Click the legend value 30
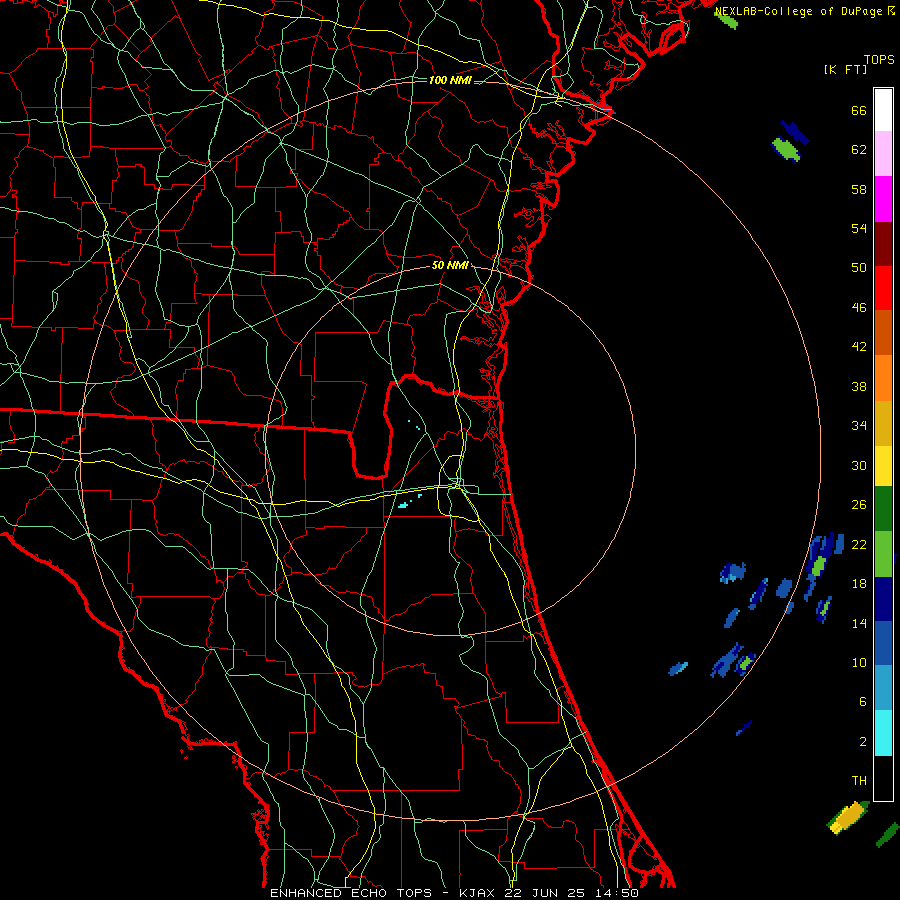This screenshot has width=900, height=900. [859, 465]
